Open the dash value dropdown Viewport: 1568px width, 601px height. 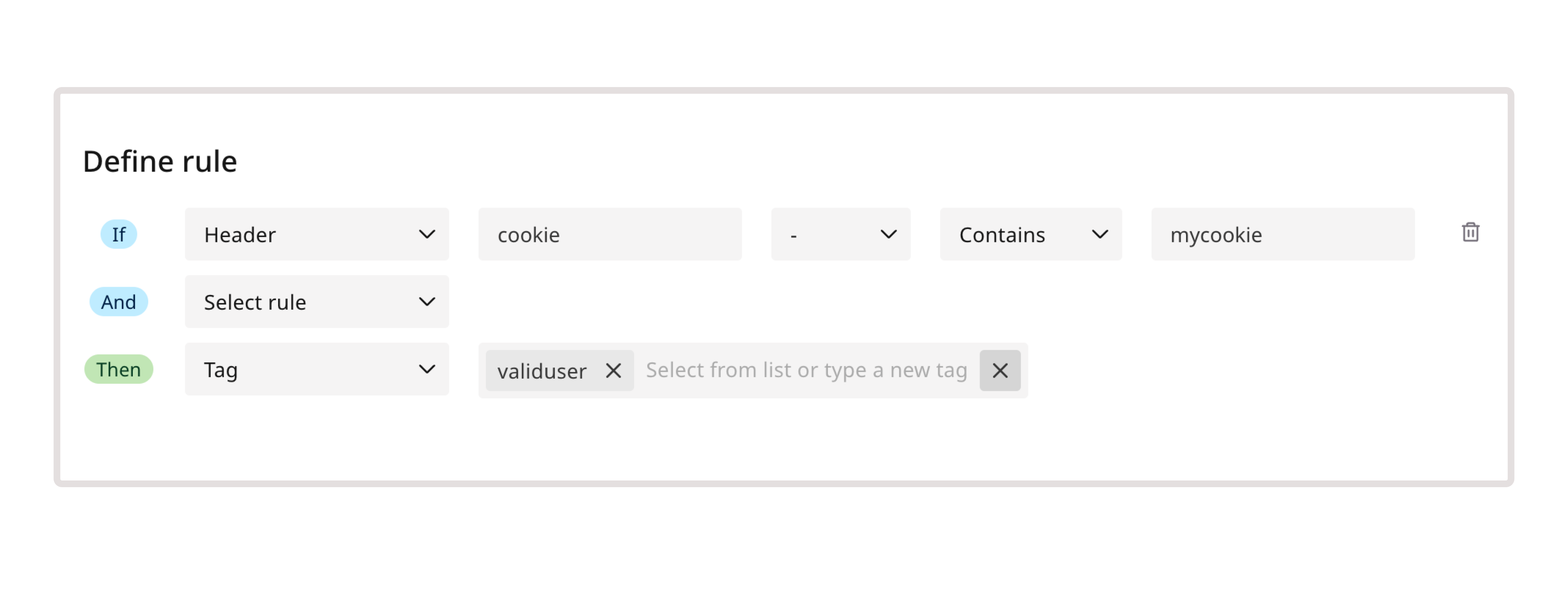[x=841, y=234]
